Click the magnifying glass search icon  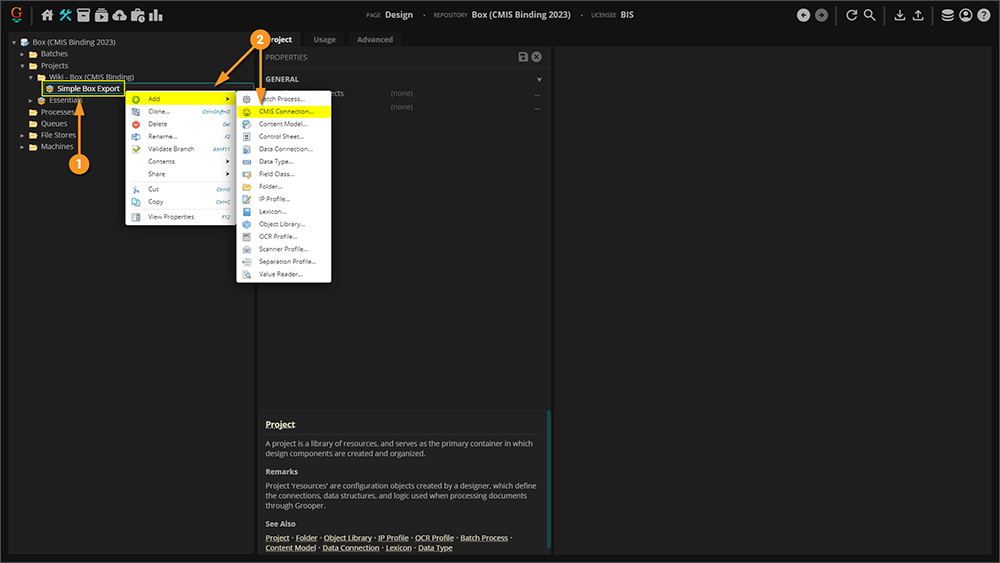pos(869,15)
